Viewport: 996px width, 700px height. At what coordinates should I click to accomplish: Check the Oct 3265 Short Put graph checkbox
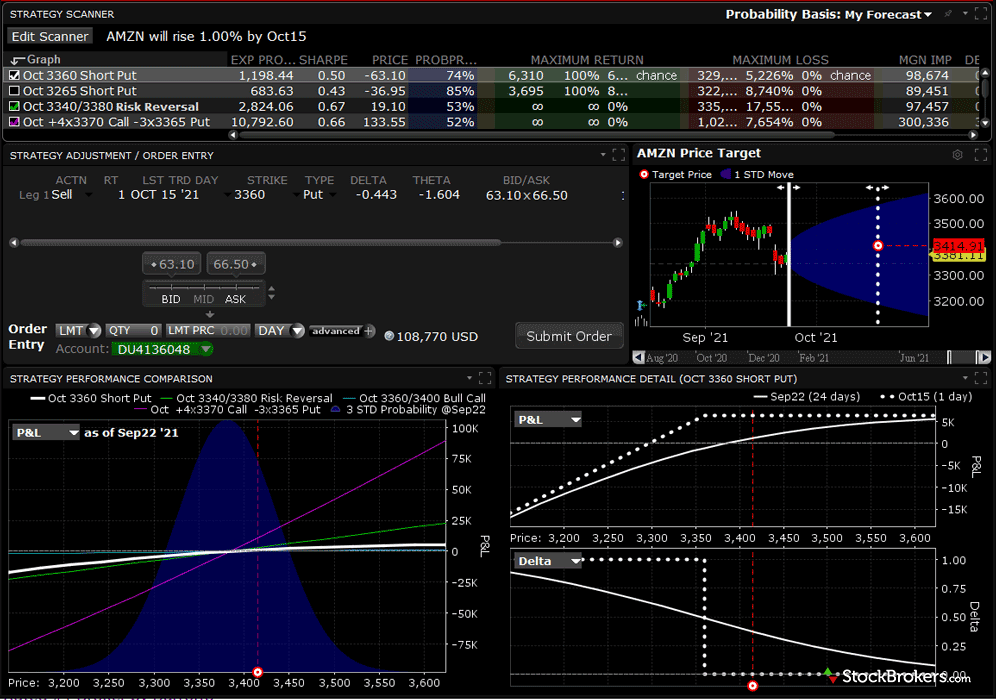pyautogui.click(x=14, y=91)
